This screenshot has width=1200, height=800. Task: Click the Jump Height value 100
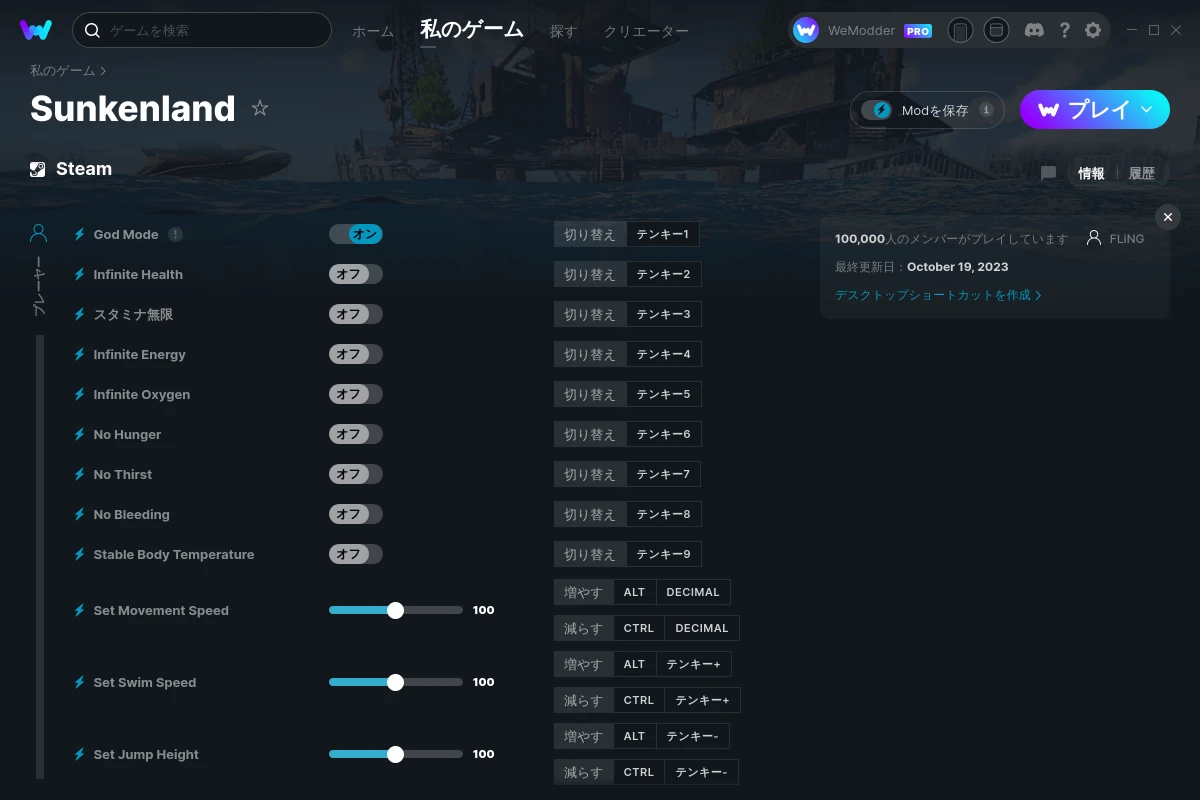[x=484, y=754]
